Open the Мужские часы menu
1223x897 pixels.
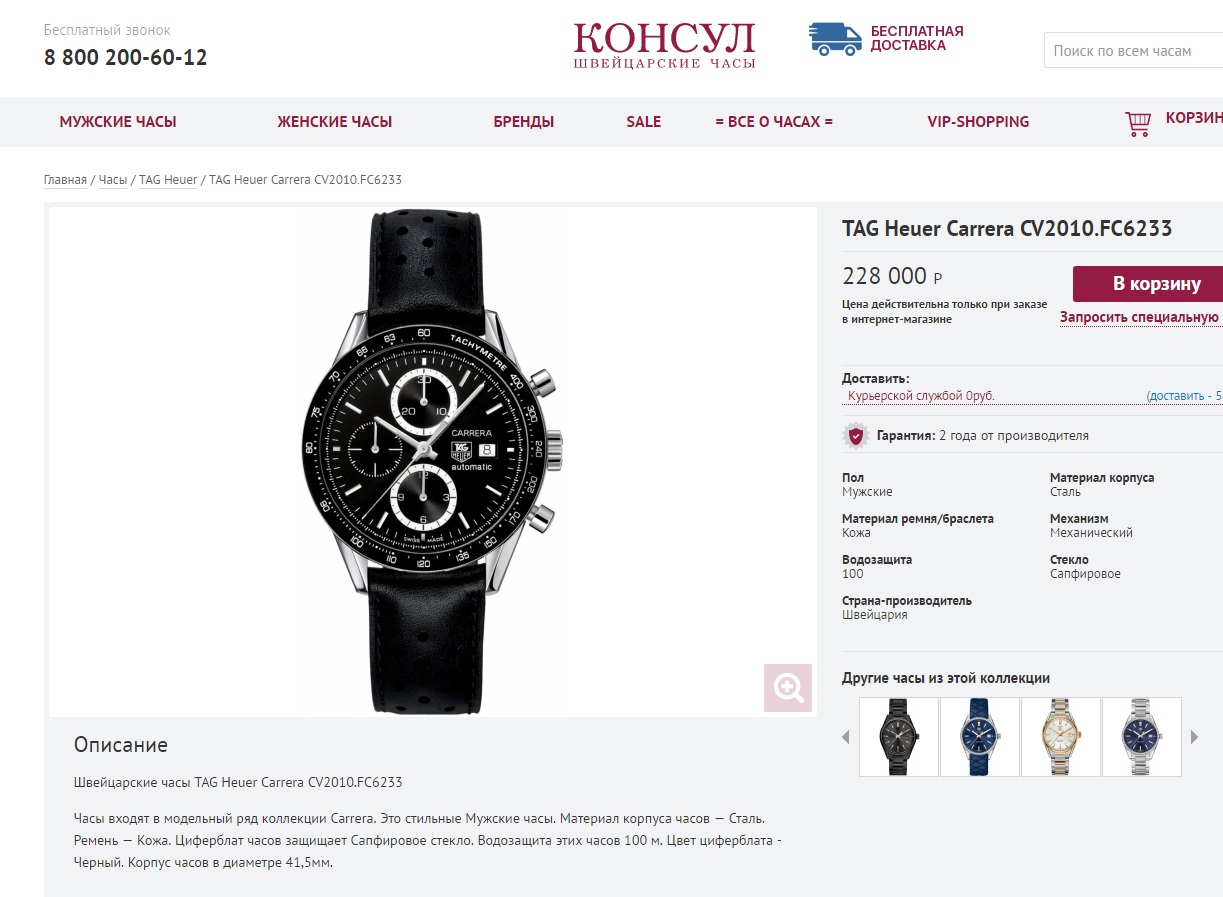tap(118, 122)
